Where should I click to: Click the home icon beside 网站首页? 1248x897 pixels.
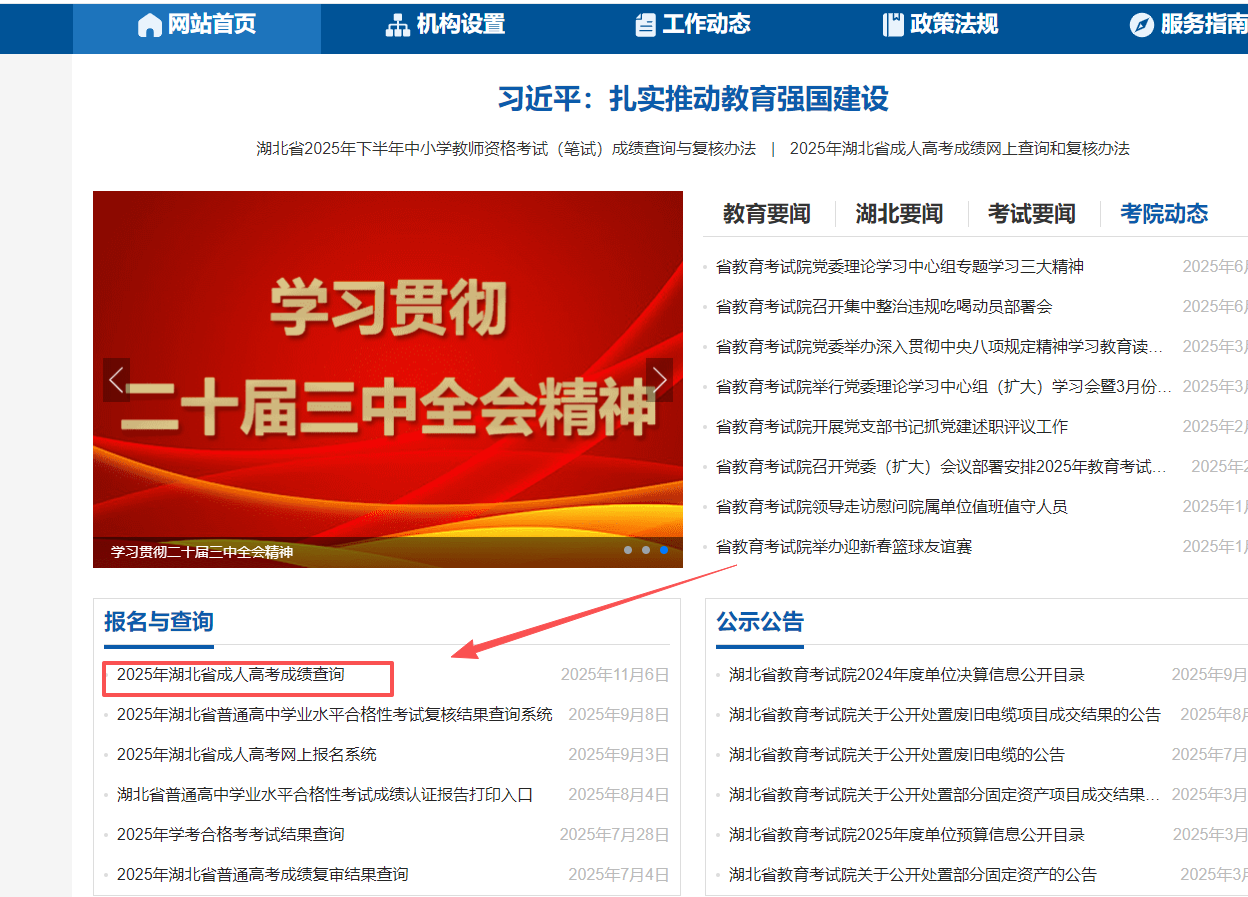(149, 25)
